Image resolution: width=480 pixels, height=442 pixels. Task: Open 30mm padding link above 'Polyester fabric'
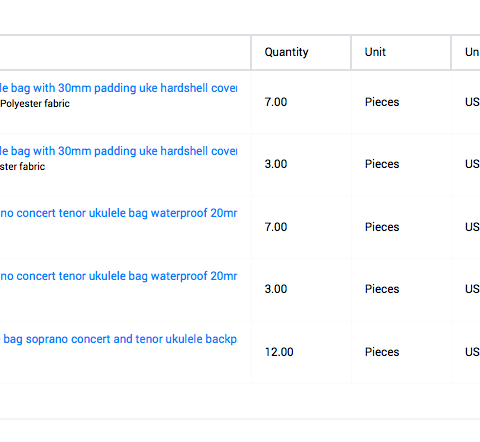pos(118,88)
